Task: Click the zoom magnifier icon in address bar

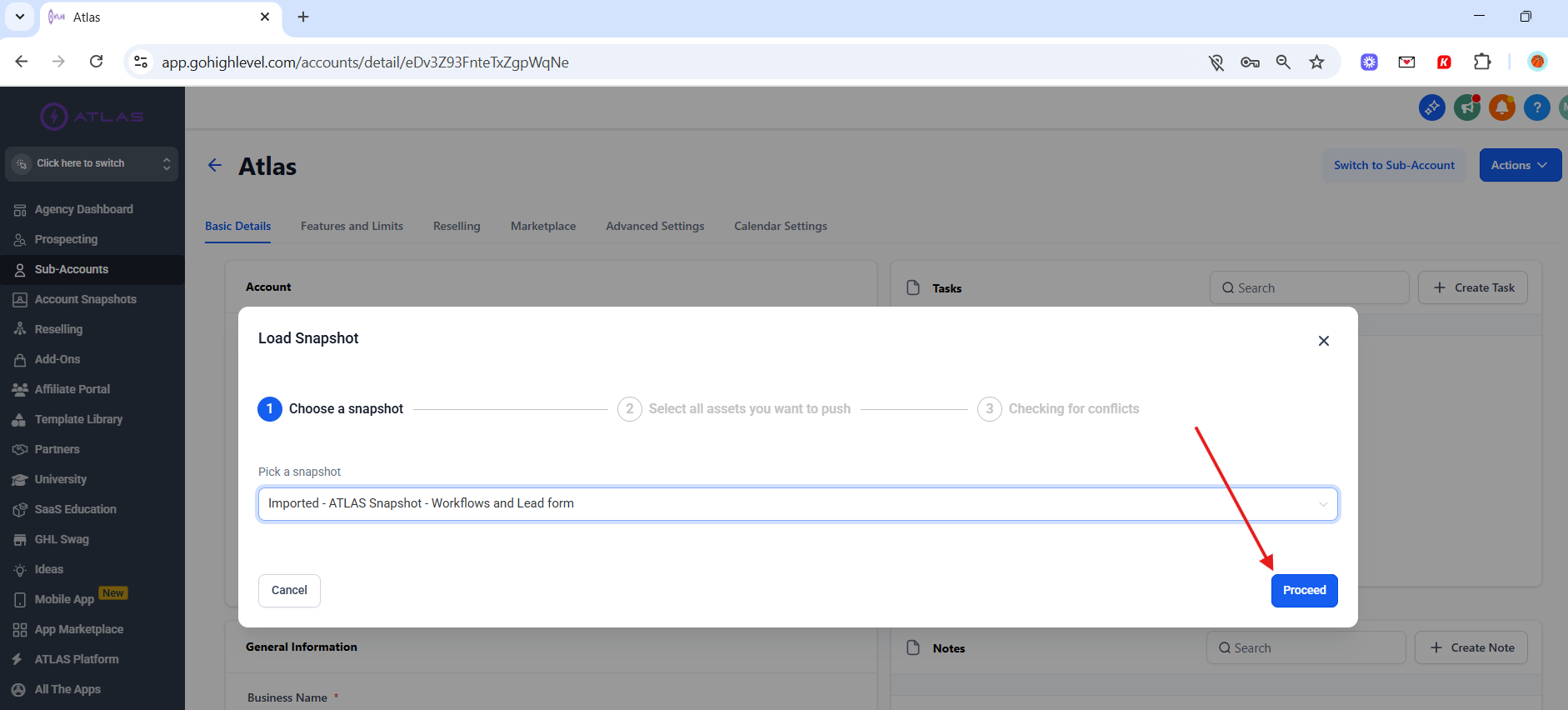Action: (x=1283, y=62)
